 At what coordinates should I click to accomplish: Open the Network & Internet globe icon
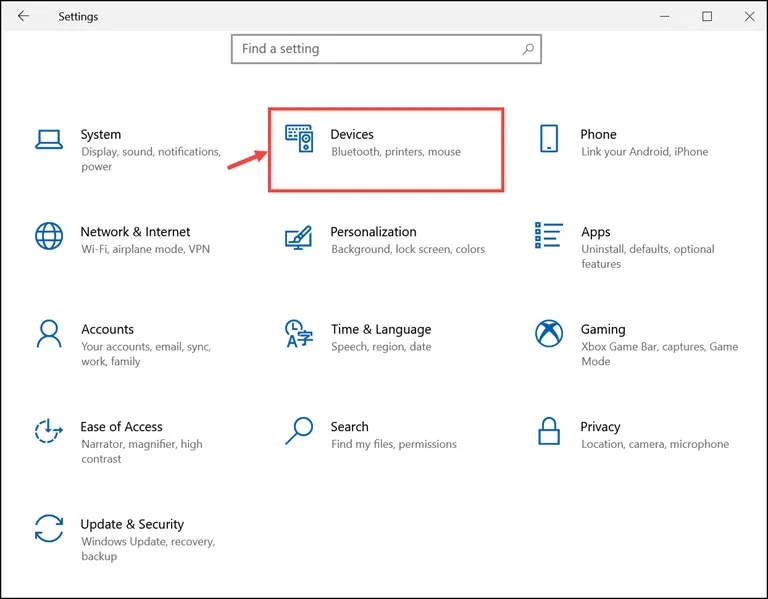(x=49, y=236)
